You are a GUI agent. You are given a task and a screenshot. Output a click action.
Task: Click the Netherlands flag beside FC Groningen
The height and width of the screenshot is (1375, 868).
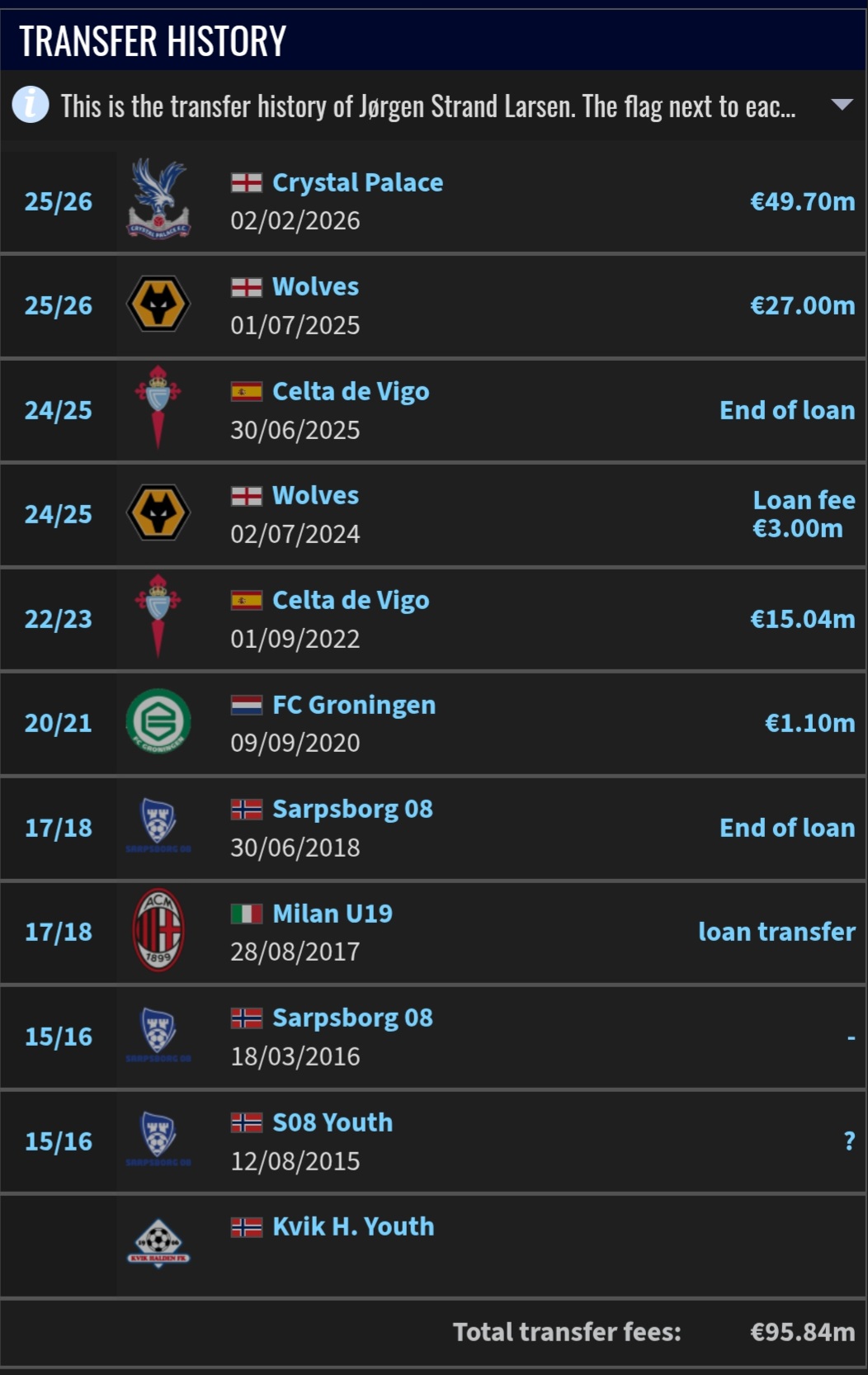point(247,705)
